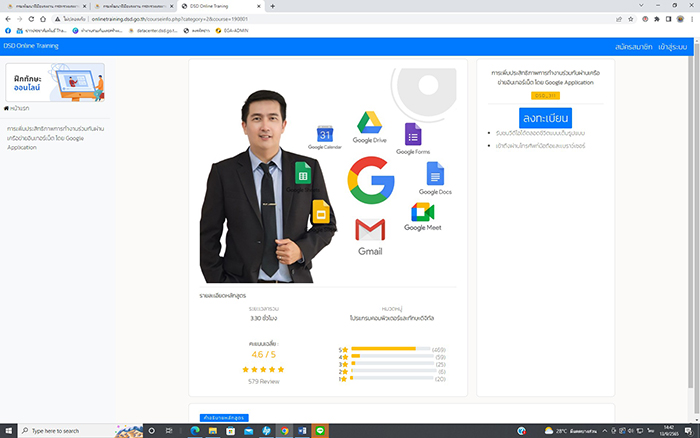Viewport: 700px width, 438px height.
Task: Click the yellow DSD course code badge
Action: 545,96
